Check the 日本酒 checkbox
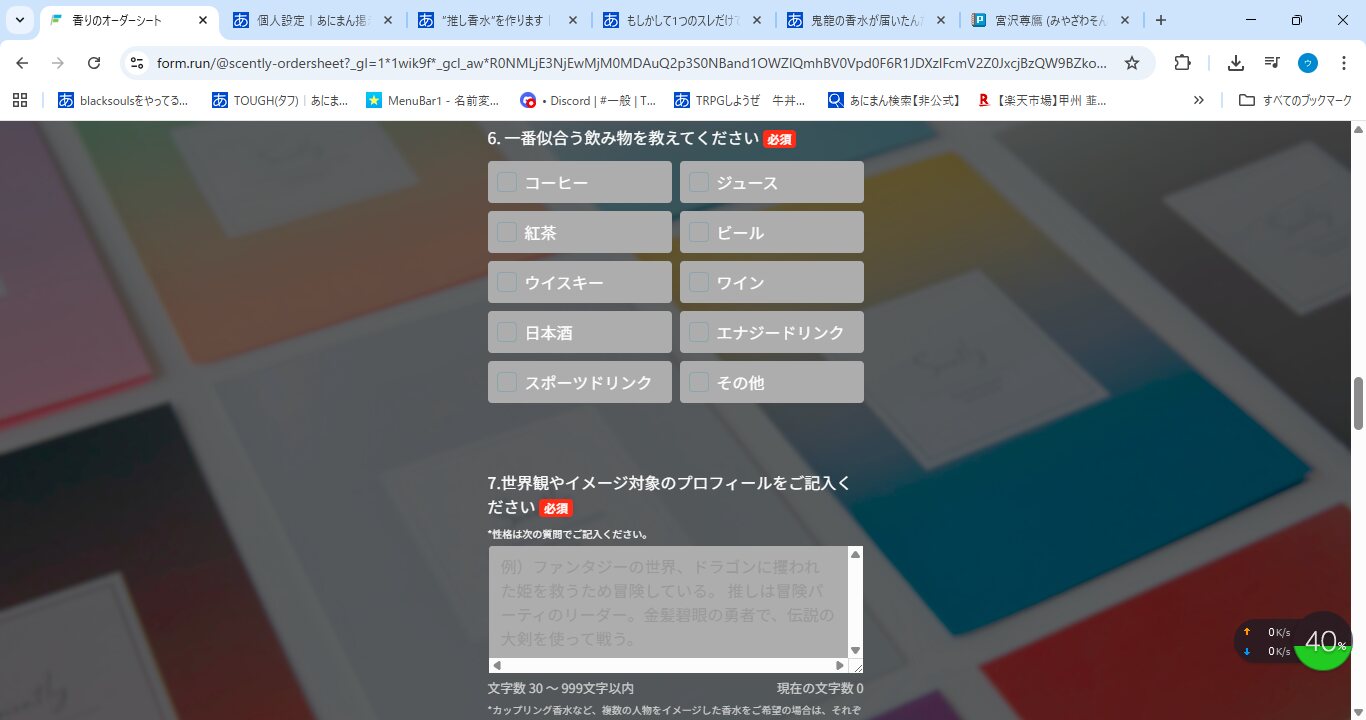Viewport: 1366px width, 720px height. point(507,332)
